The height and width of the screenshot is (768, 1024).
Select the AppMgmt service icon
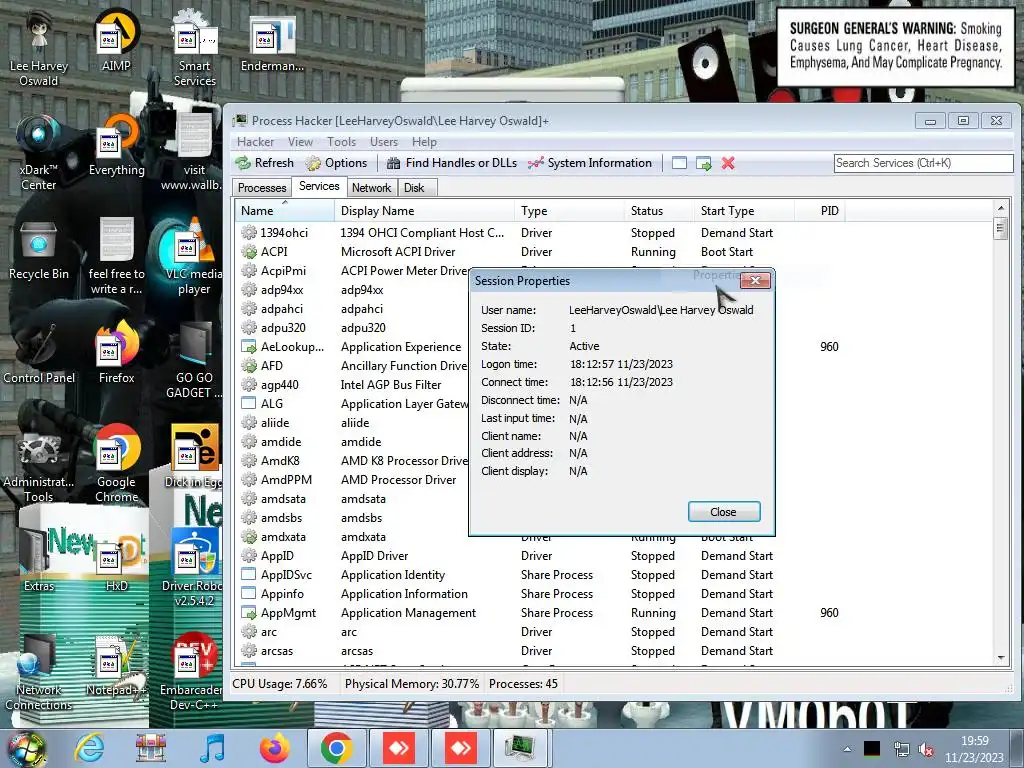click(249, 613)
